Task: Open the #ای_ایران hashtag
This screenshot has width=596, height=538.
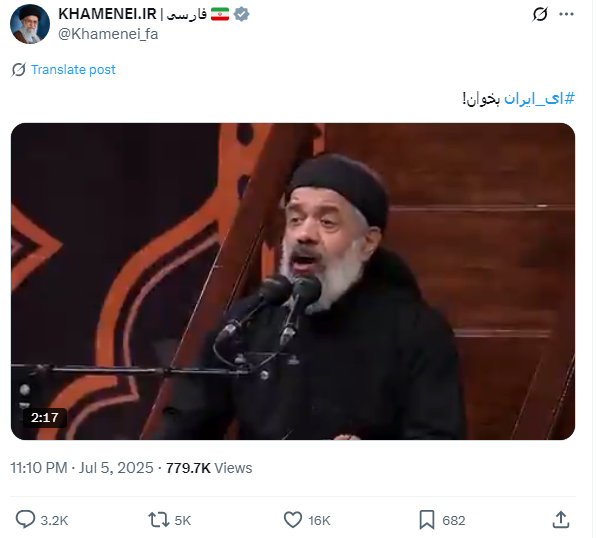Action: (539, 98)
